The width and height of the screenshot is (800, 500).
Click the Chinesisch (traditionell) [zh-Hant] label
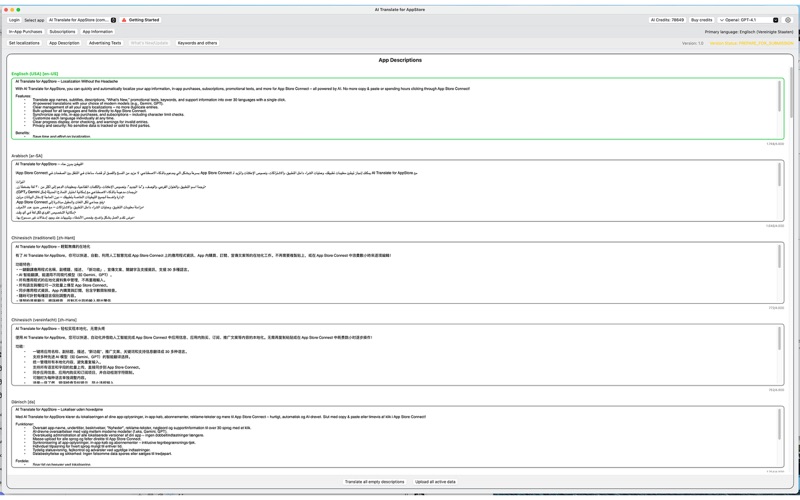click(x=43, y=238)
